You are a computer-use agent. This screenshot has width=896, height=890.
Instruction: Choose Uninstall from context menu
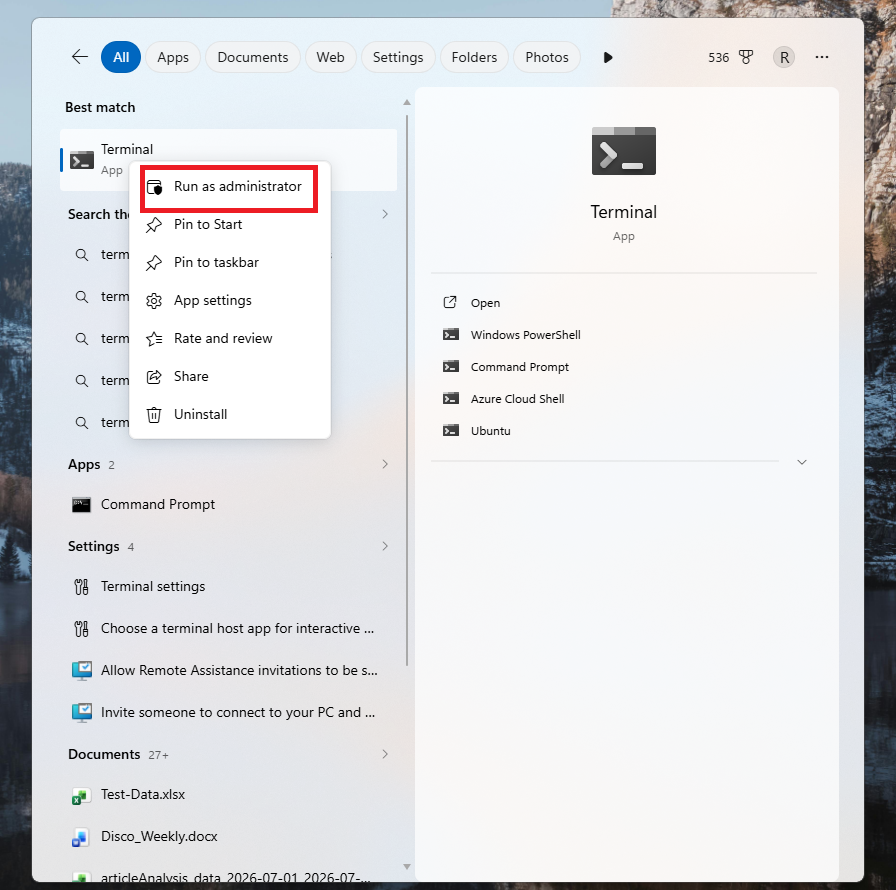pyautogui.click(x=229, y=415)
